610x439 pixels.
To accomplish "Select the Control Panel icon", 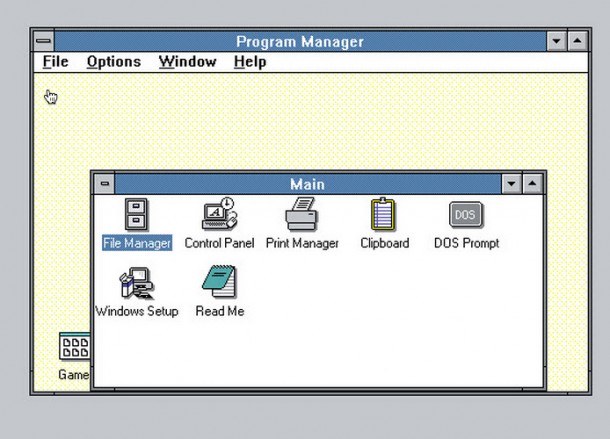I will [219, 213].
